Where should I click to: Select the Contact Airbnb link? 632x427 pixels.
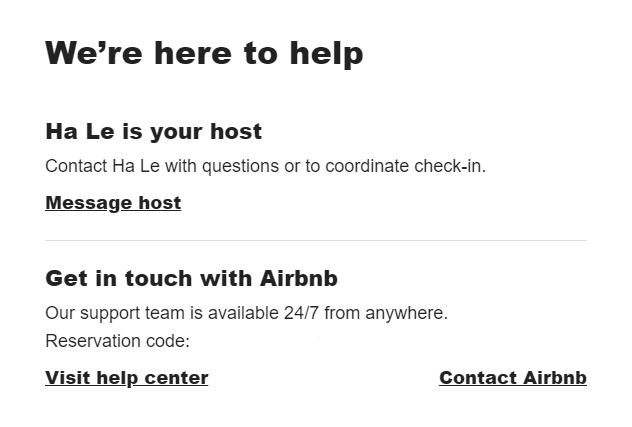point(512,378)
